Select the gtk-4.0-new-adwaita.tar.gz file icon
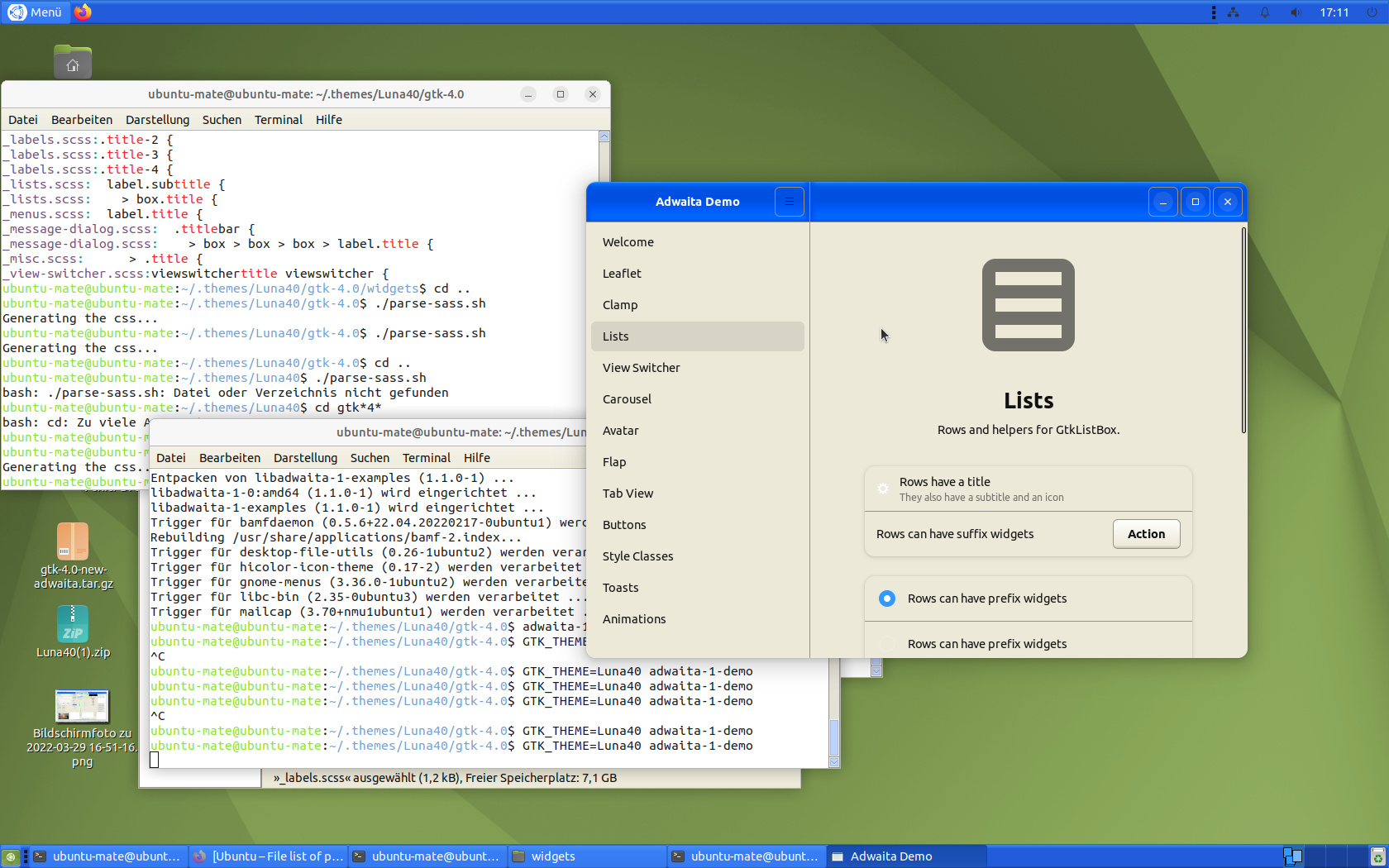 tap(73, 541)
